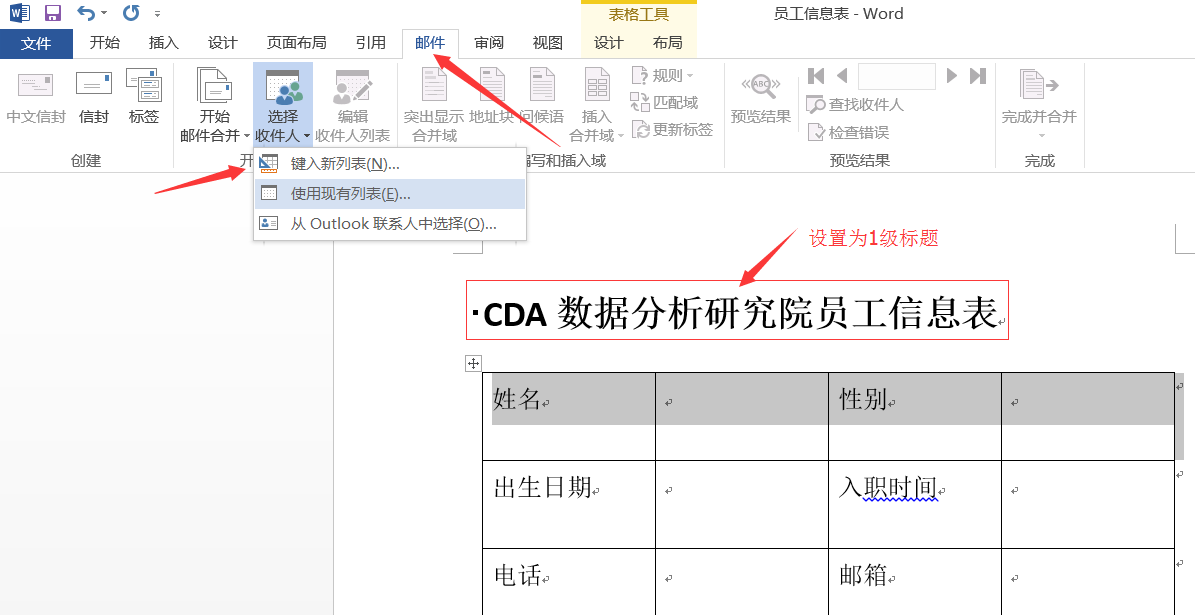Switch to the 审阅 ribbon tab
1195x615 pixels.
[x=489, y=43]
